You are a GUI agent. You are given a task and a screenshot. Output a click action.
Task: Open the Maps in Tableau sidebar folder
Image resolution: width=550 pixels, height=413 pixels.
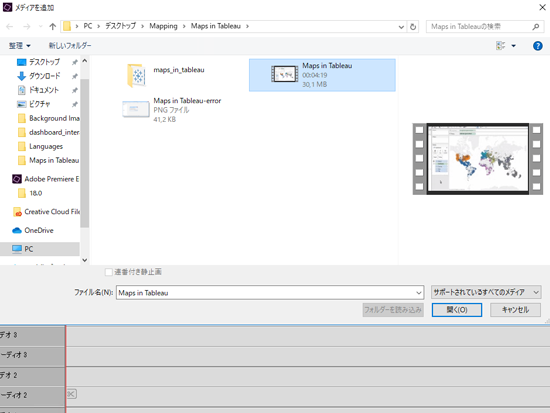coord(48,160)
